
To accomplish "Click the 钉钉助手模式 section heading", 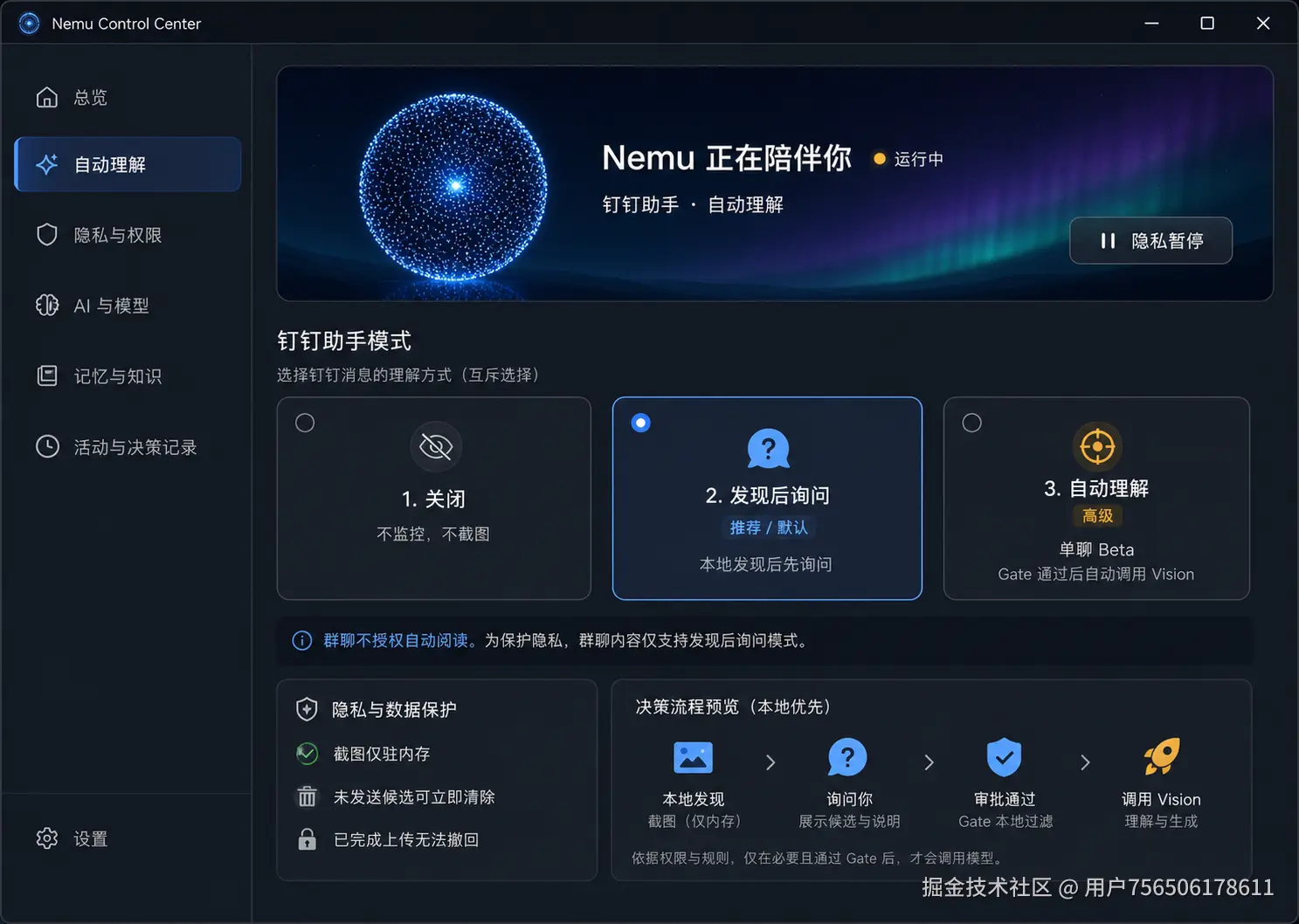I will pyautogui.click(x=344, y=341).
